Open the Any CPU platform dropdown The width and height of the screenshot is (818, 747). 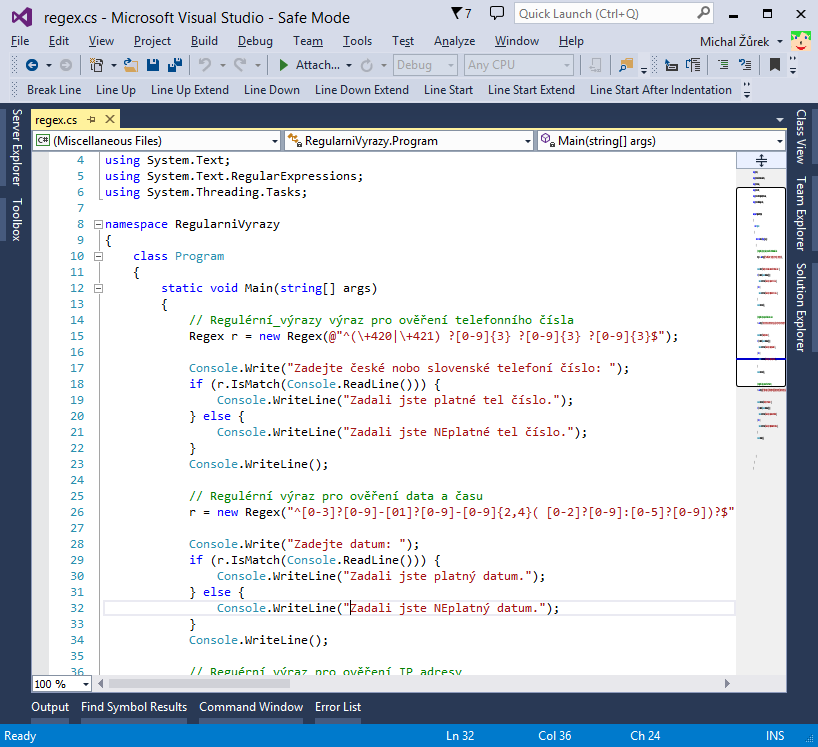pyautogui.click(x=517, y=65)
